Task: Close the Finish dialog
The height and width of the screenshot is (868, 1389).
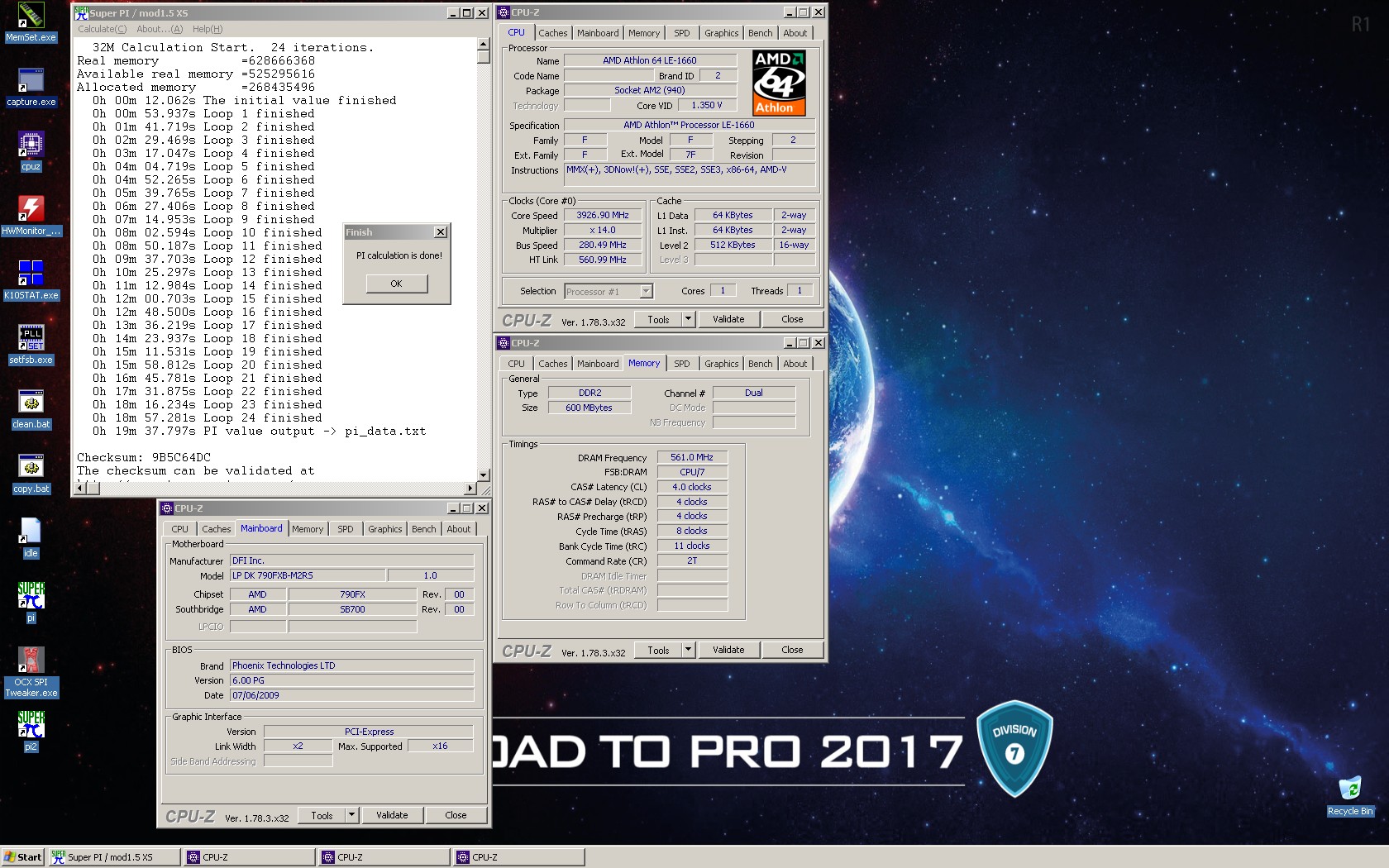Action: click(441, 232)
